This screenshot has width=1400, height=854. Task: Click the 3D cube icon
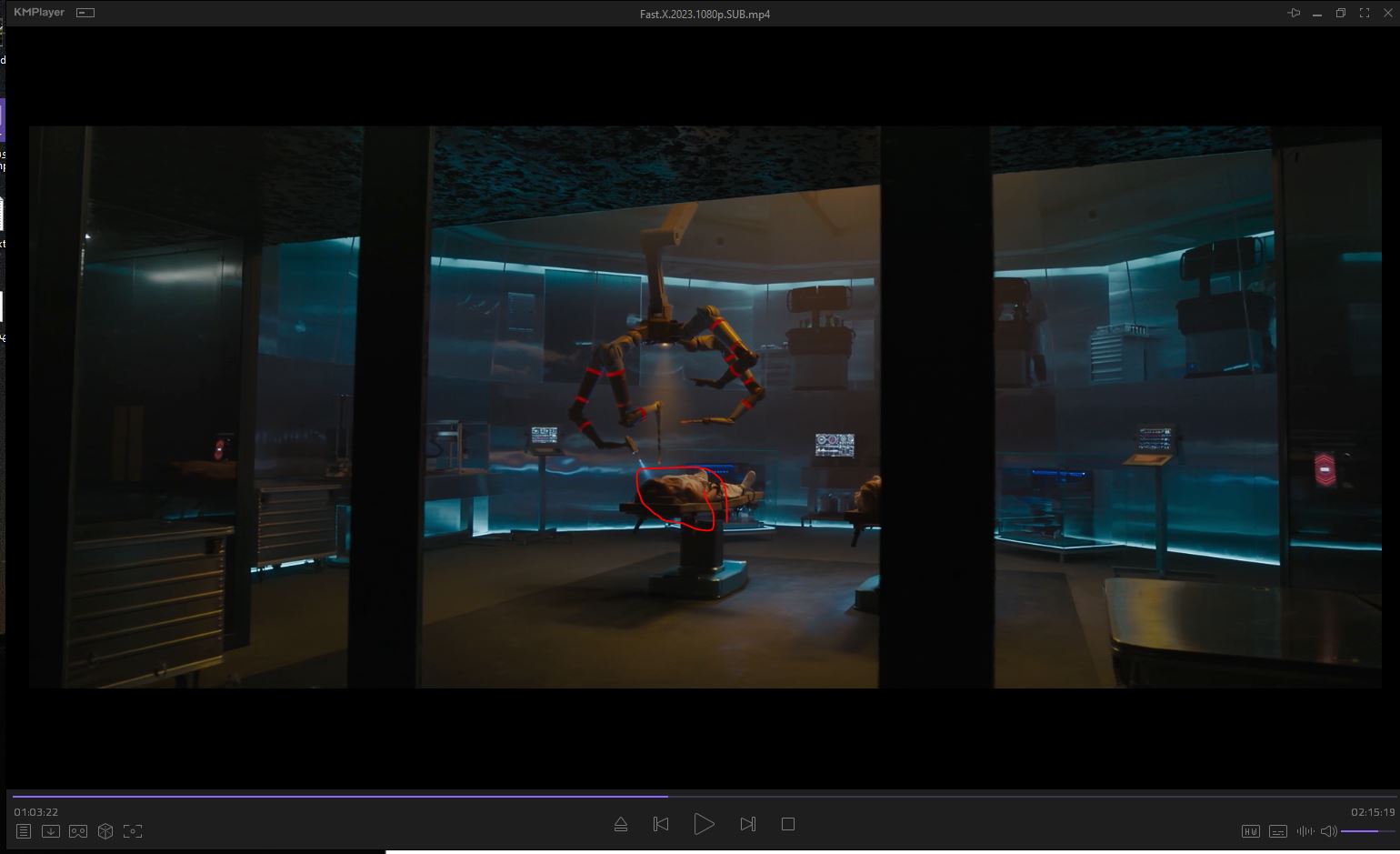click(x=105, y=831)
